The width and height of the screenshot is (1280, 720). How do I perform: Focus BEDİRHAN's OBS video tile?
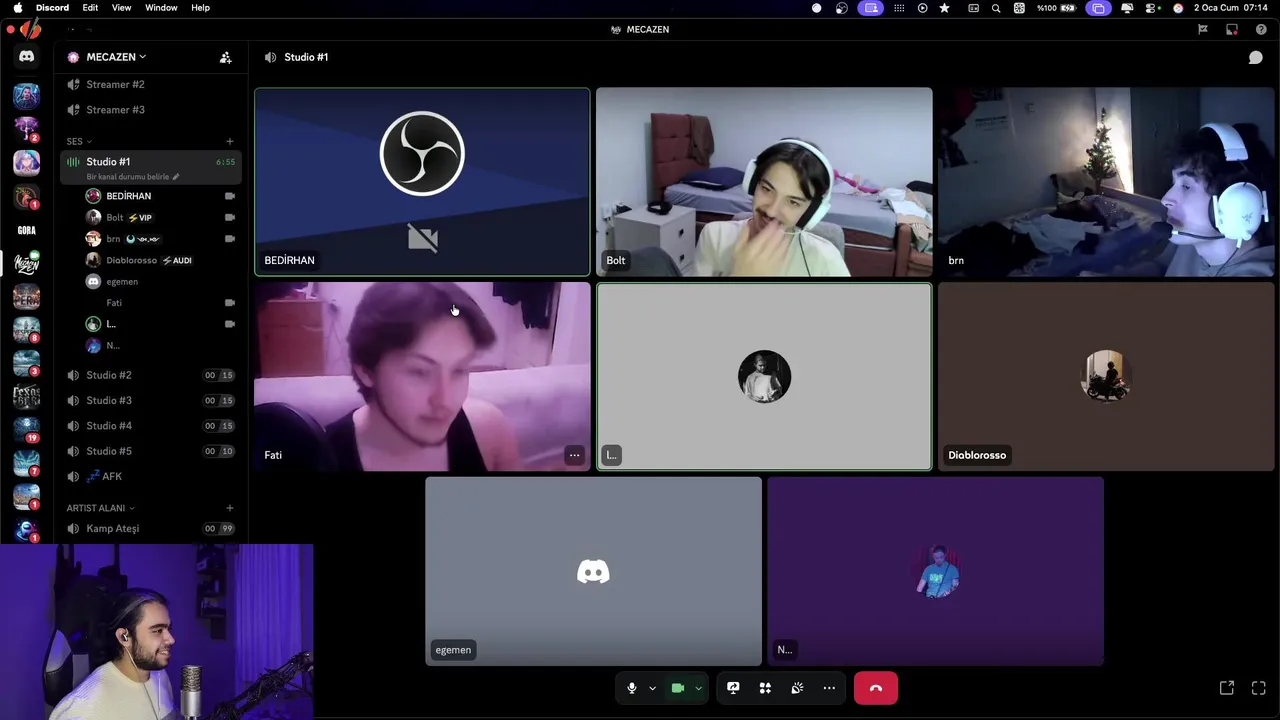422,182
